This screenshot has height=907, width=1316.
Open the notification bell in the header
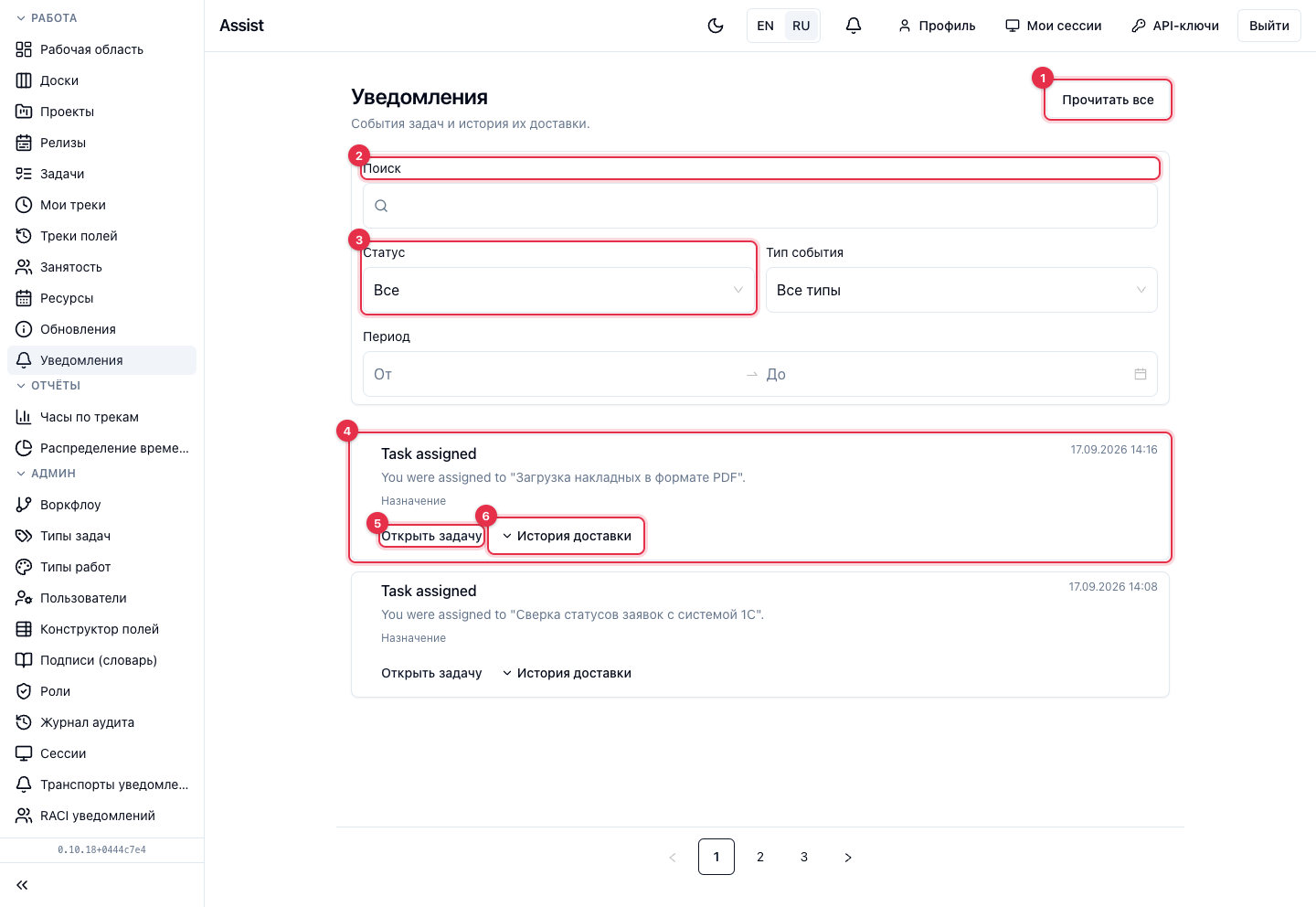(x=854, y=26)
